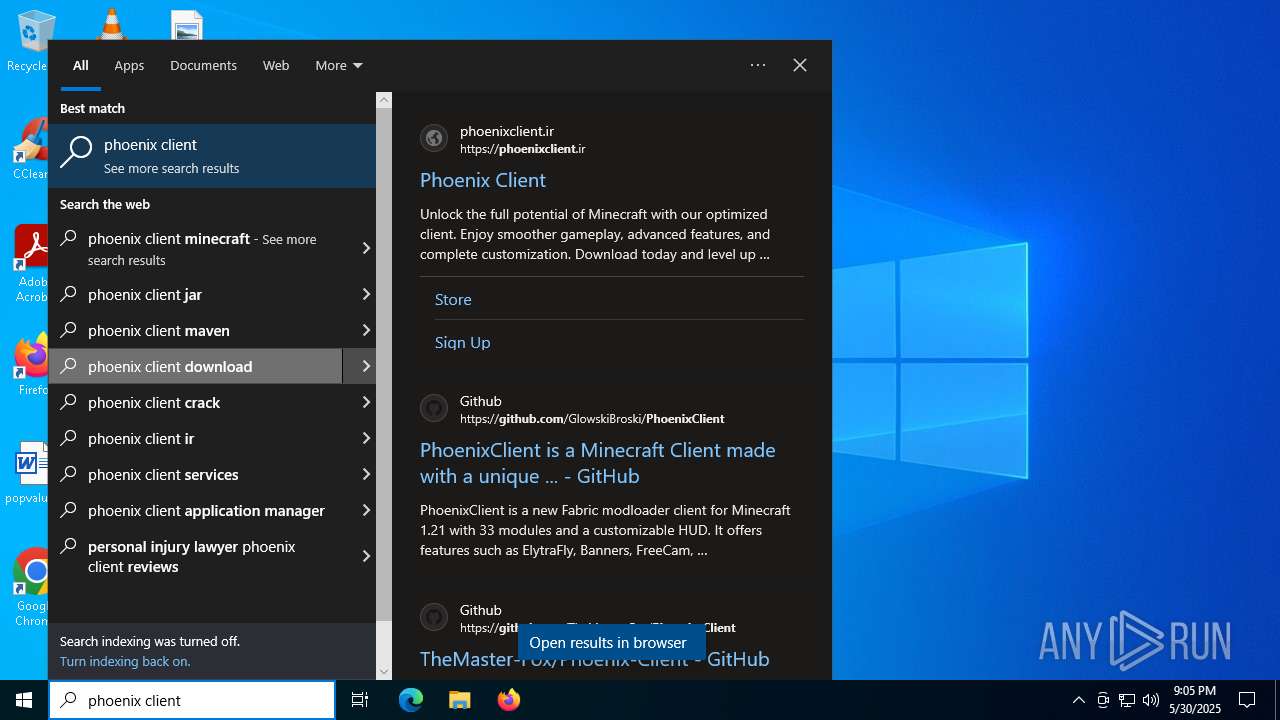1280x720 pixels.
Task: Select the Word document desktop icon
Action: [x=30, y=472]
